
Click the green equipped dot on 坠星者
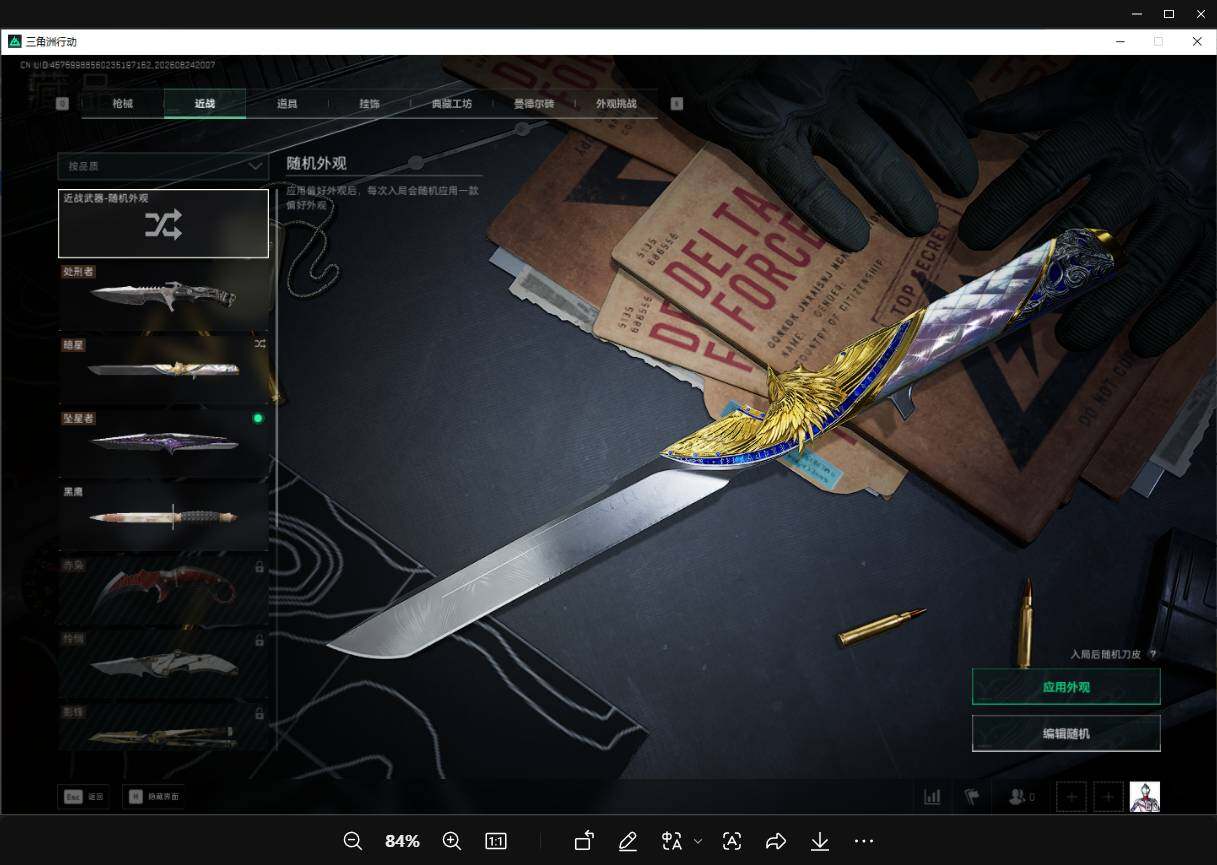[258, 418]
